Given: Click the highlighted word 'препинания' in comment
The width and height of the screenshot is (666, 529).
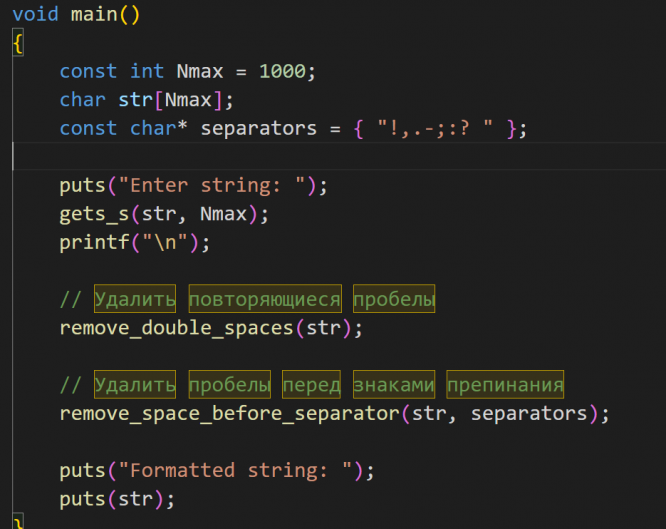Looking at the screenshot, I should pyautogui.click(x=505, y=385).
